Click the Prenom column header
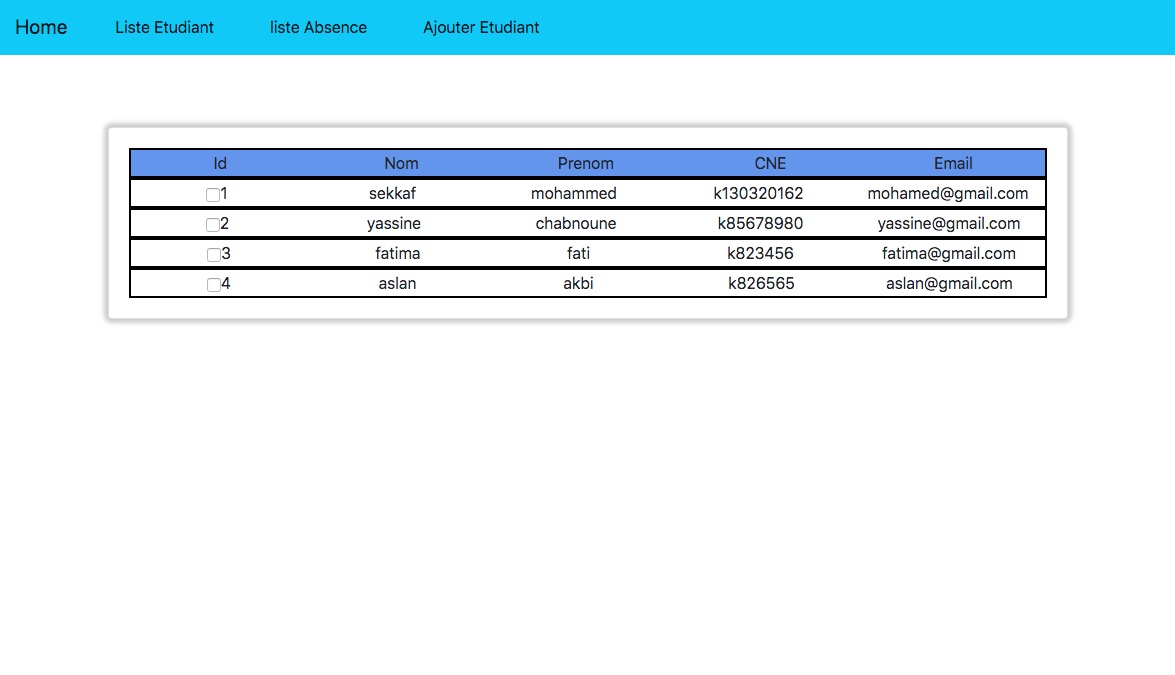 tap(585, 163)
